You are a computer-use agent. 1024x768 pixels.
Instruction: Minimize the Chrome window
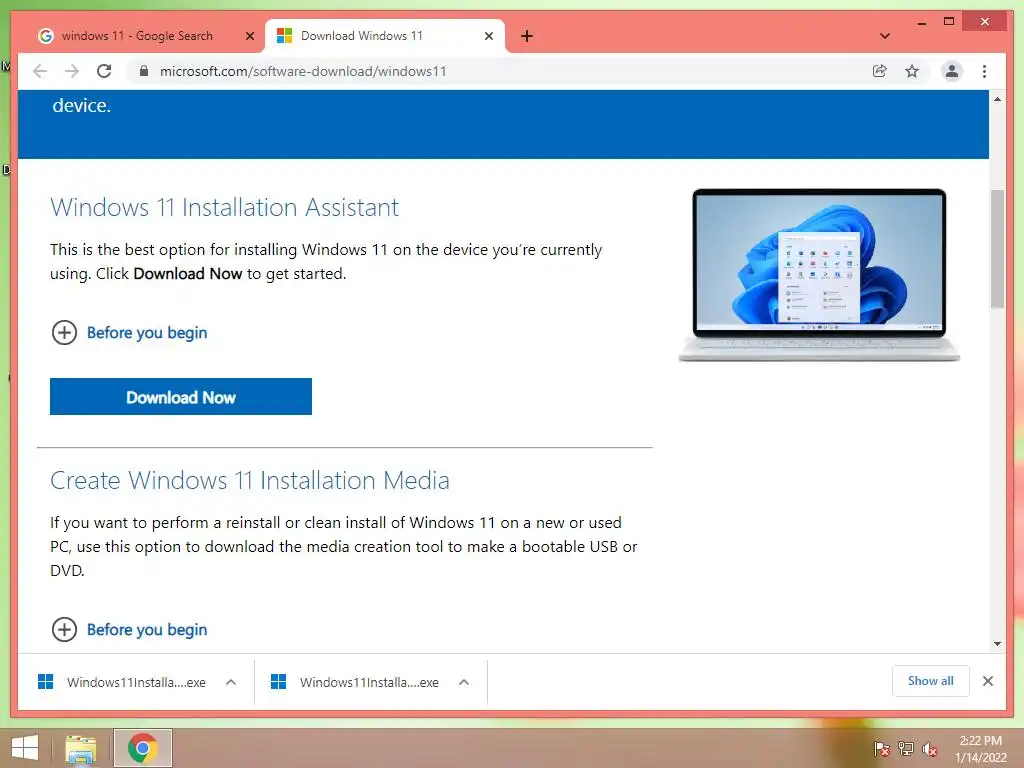(921, 22)
